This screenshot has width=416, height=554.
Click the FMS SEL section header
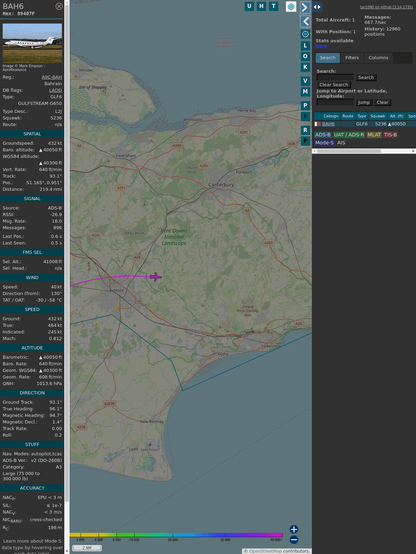point(32,252)
